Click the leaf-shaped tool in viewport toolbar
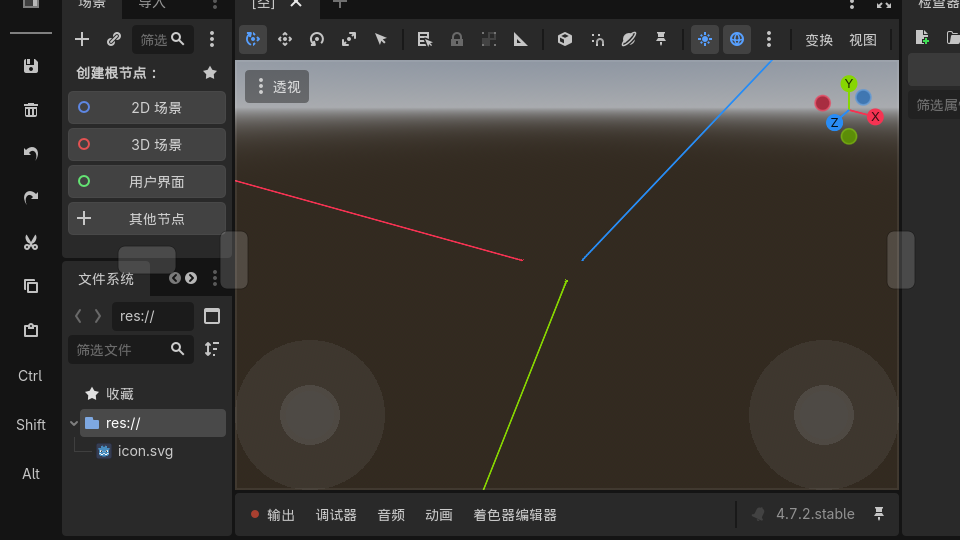The image size is (960, 540). point(629,39)
